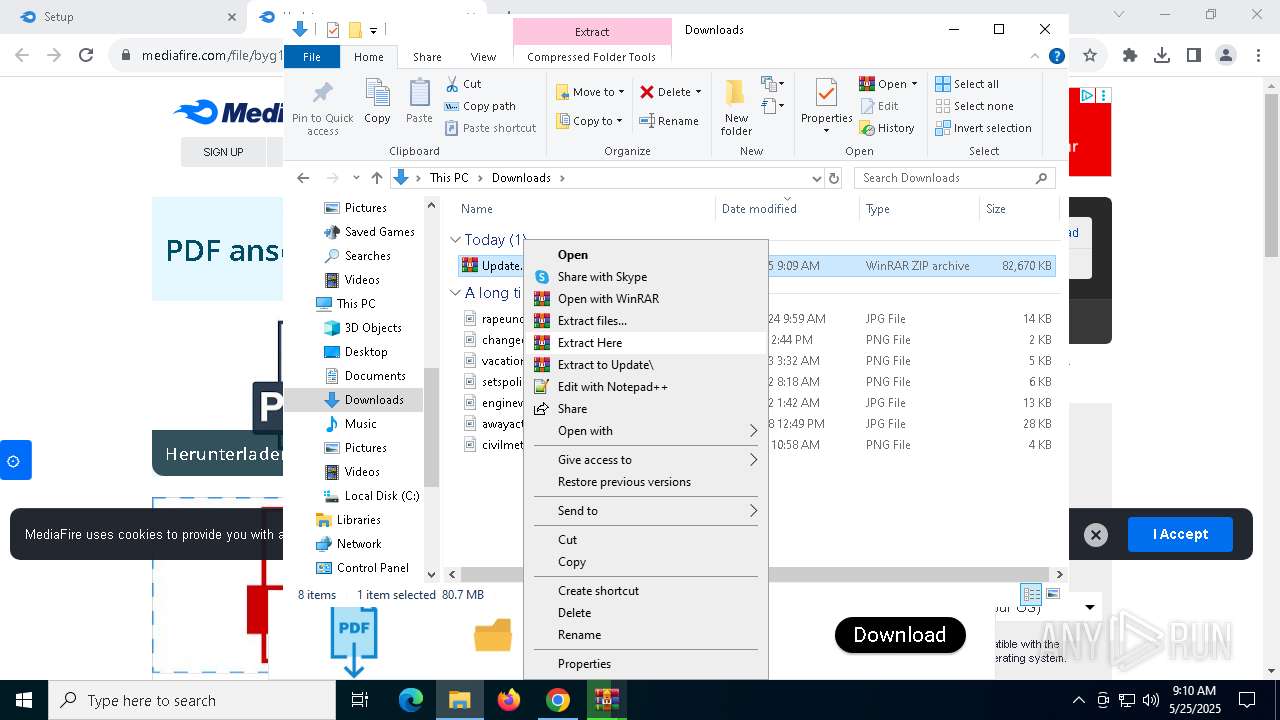The image size is (1280, 720).
Task: Dismiss the cookie banner with X
Action: [1096, 535]
